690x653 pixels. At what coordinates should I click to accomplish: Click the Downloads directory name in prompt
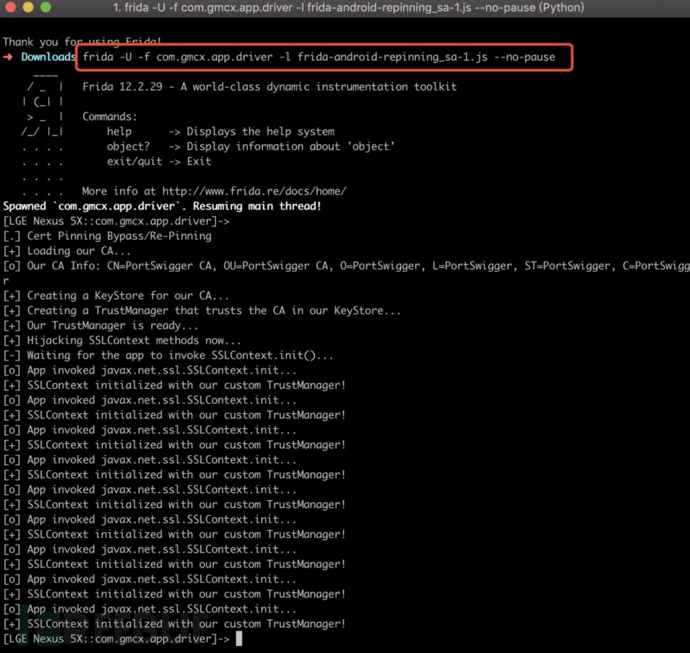click(48, 57)
